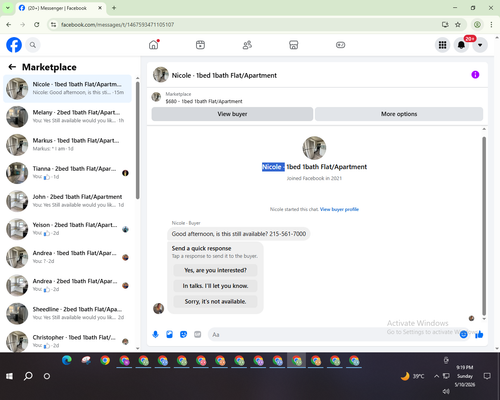Viewport: 500px width, 400px height.
Task: Open the Marketplace storefront icon
Action: pos(294,45)
